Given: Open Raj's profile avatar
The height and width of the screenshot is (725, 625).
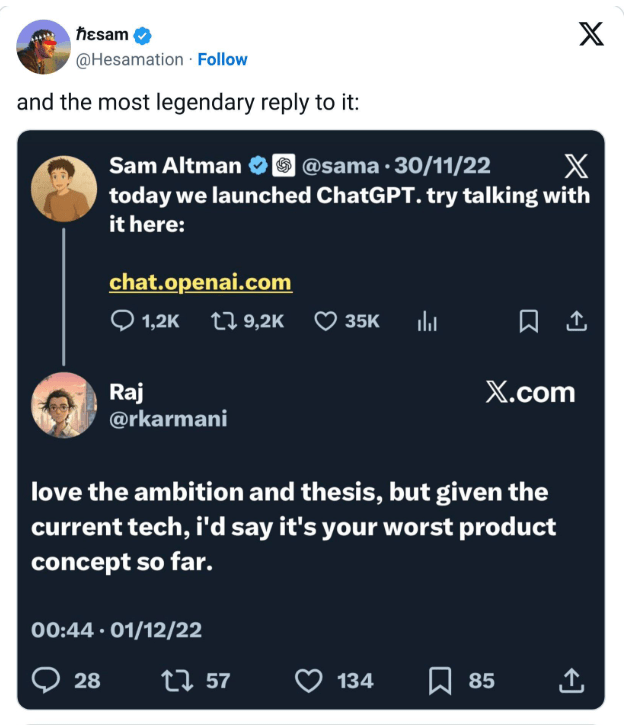Looking at the screenshot, I should 65,406.
